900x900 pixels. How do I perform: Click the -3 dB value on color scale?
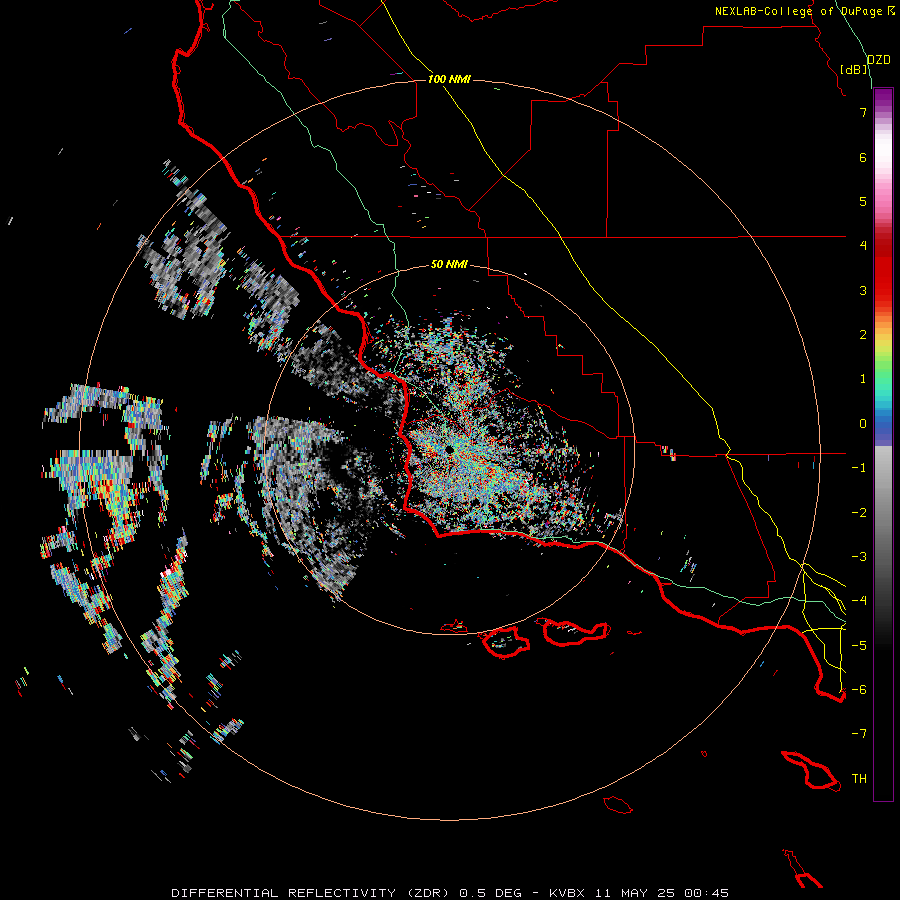tap(859, 557)
